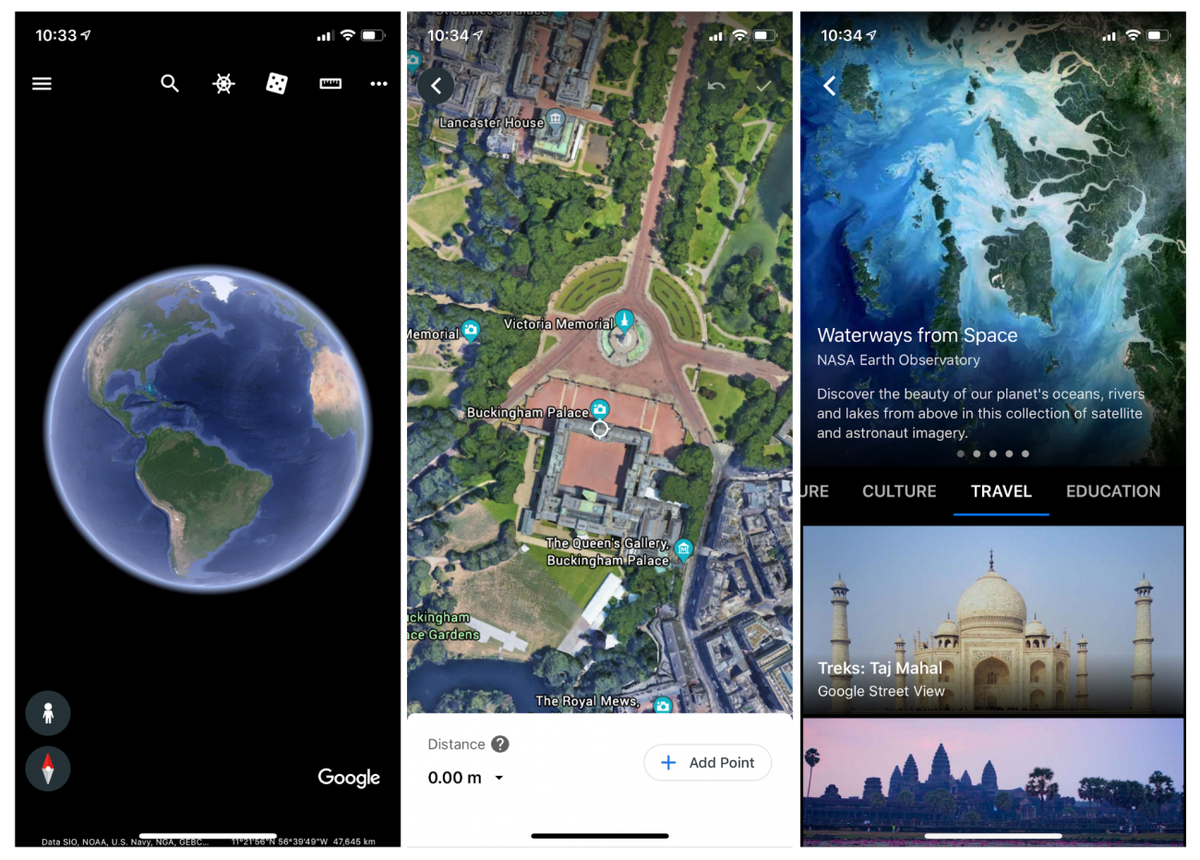This screenshot has height=860, width=1200.
Task: Open Distance help question mark
Action: click(x=500, y=744)
